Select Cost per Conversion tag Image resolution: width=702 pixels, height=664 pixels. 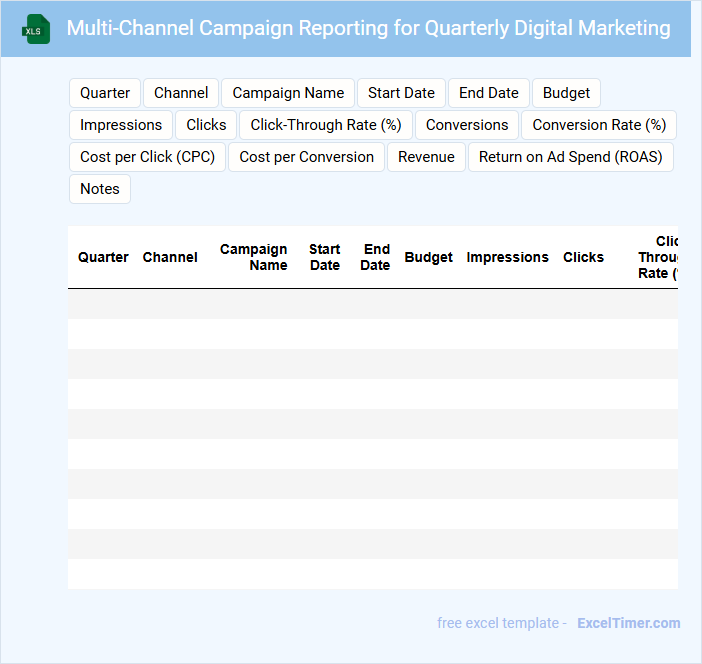tap(306, 157)
